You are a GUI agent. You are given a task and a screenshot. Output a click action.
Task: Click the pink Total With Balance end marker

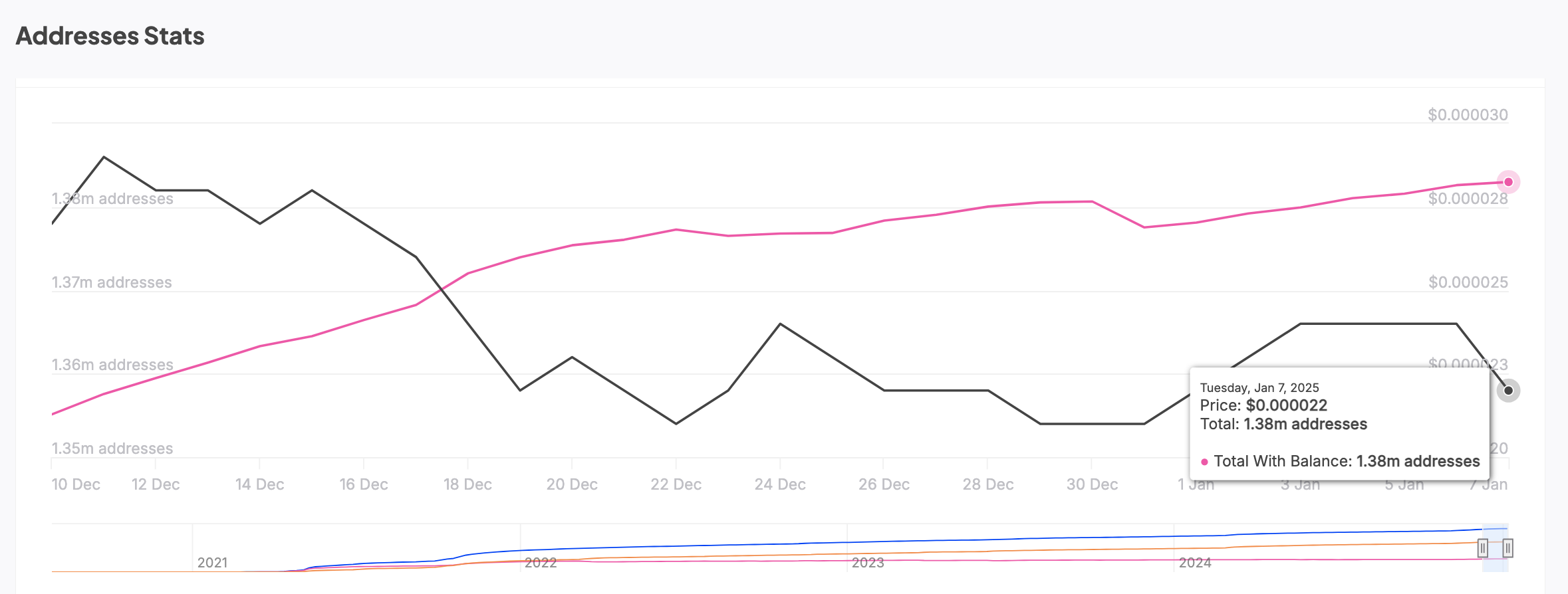pyautogui.click(x=1508, y=182)
